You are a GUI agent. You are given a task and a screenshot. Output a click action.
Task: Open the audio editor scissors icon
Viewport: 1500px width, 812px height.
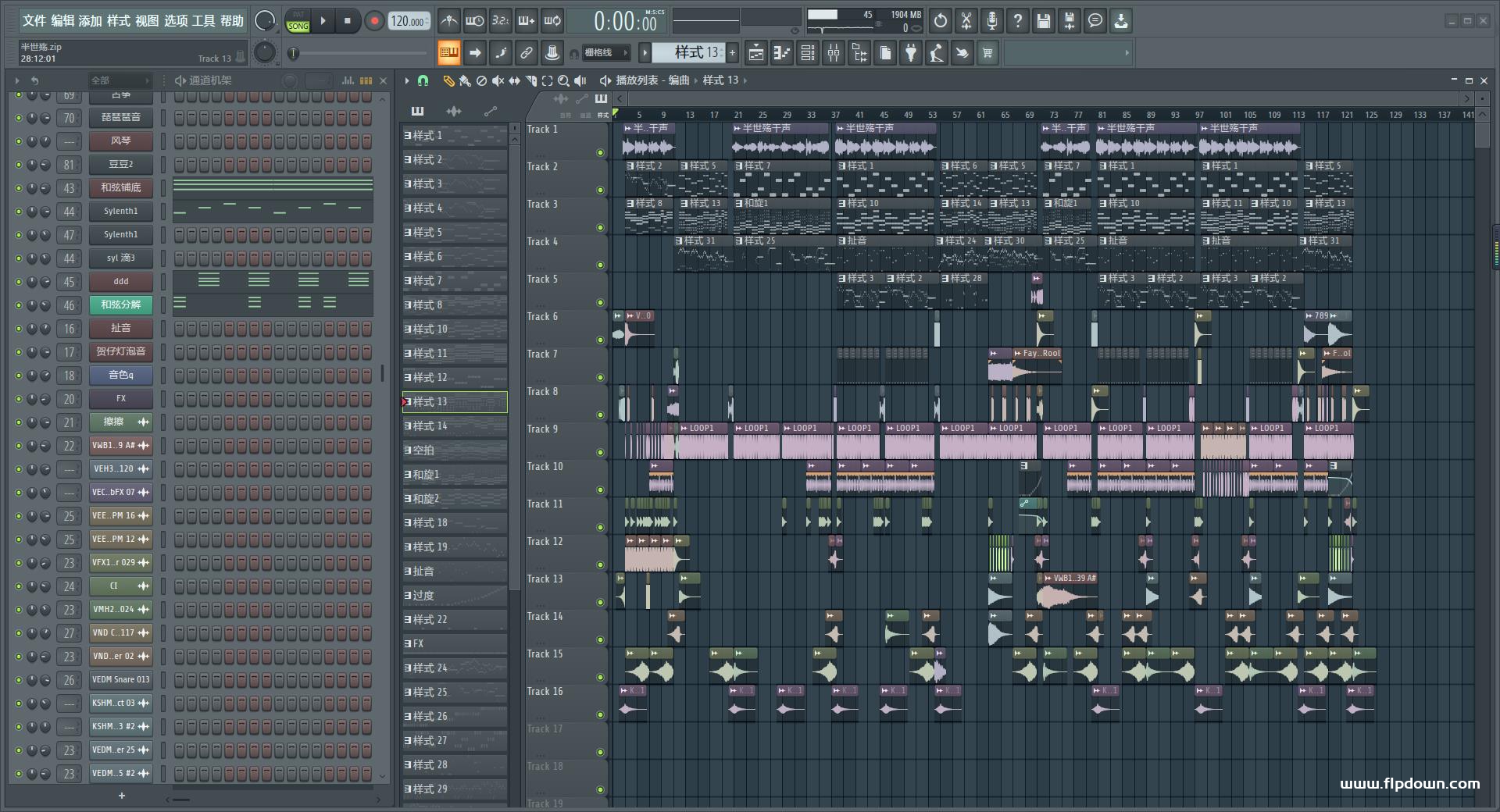pos(966,21)
